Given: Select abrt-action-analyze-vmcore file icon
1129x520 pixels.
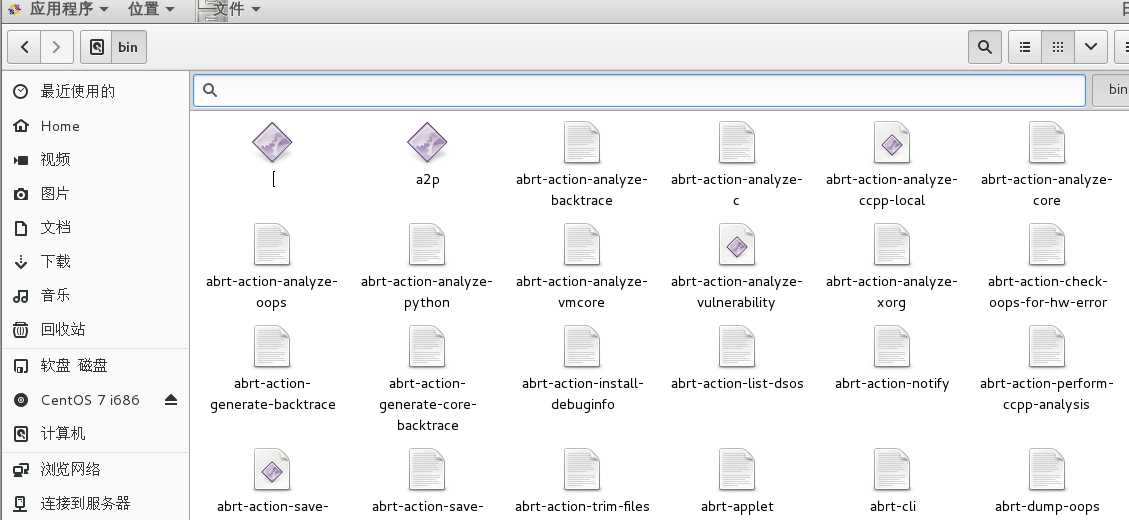Looking at the screenshot, I should click(582, 244).
